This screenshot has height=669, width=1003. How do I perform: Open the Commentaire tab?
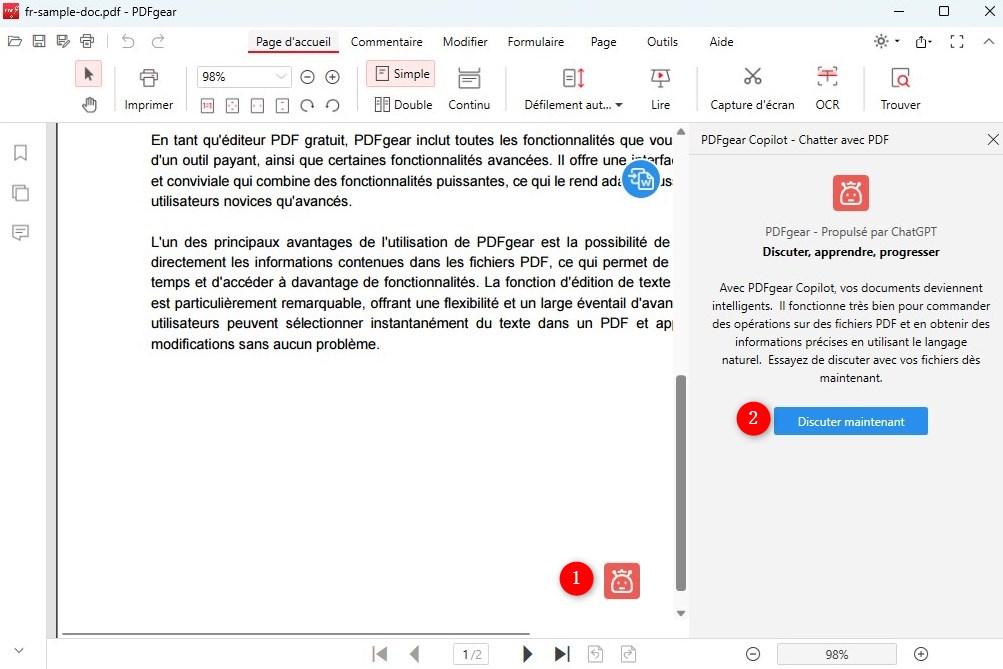(x=386, y=42)
